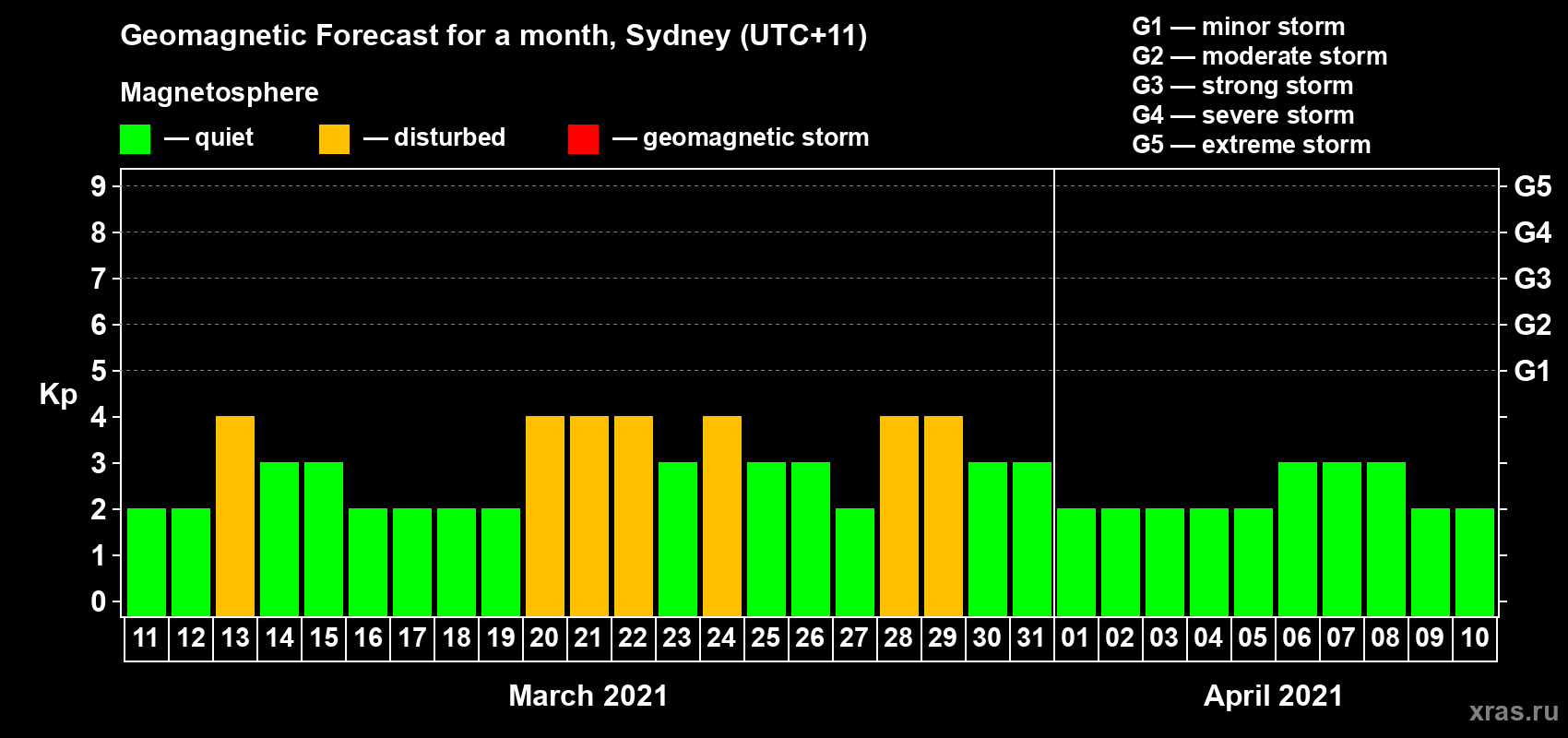The image size is (1568, 738).
Task: Select the March 24 orange bar
Action: click(722, 516)
